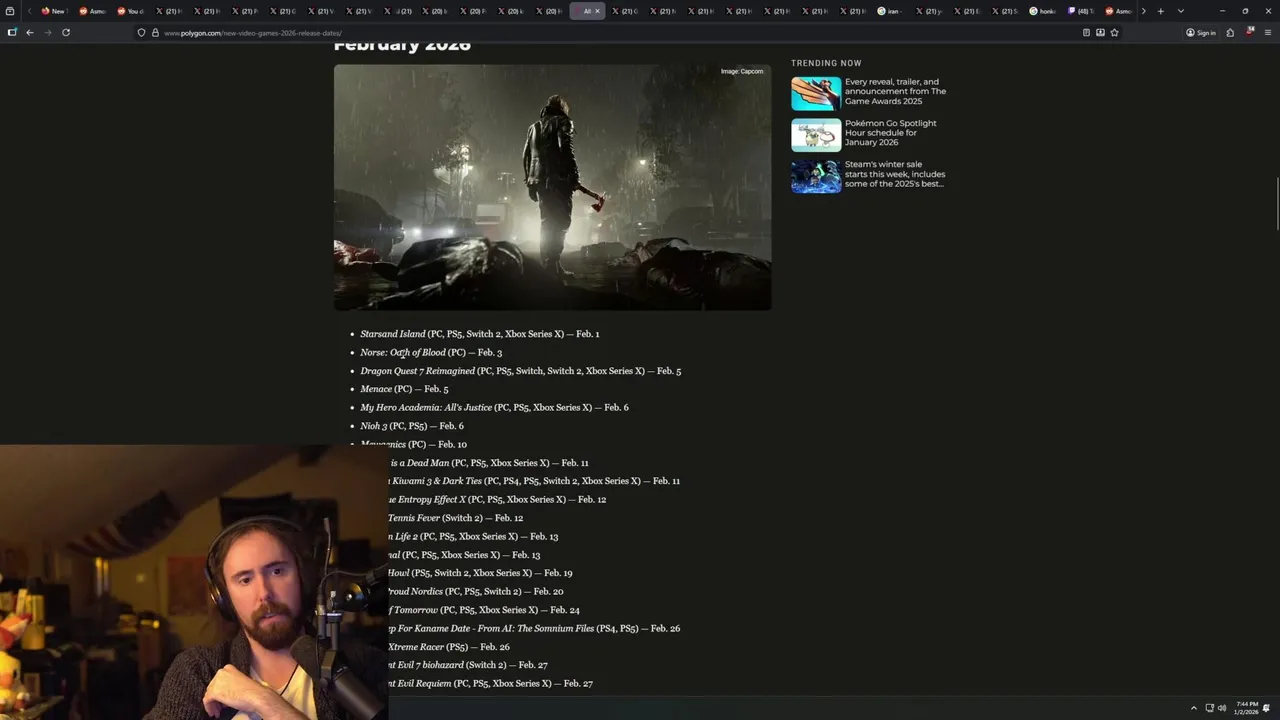Click the 'Tomorrow' Feb. 24 entry
Viewport: 1280px width, 720px height.
[x=484, y=610]
